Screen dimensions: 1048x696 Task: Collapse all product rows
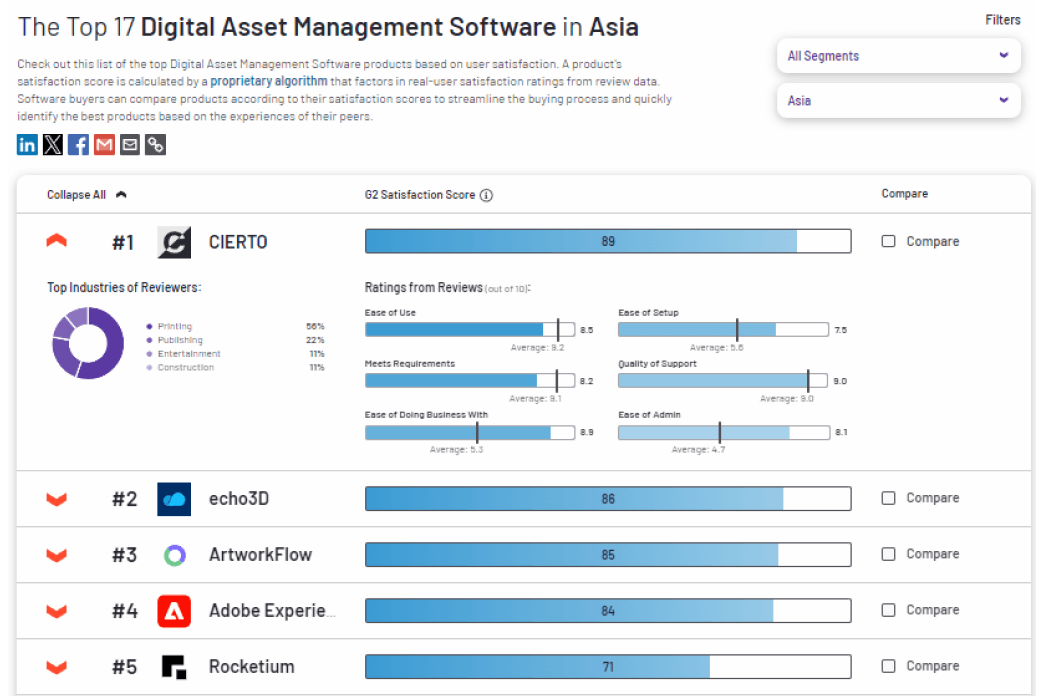pyautogui.click(x=86, y=195)
